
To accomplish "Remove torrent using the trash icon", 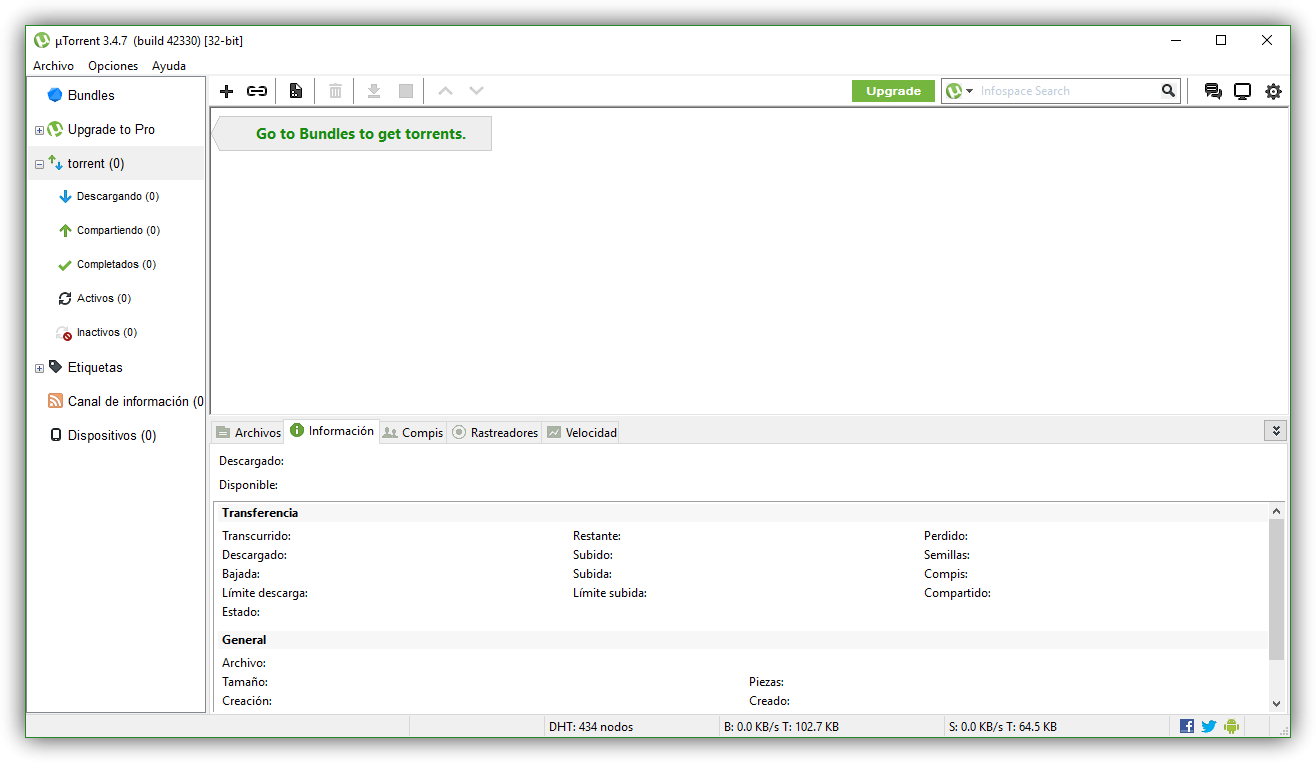I will coord(335,91).
